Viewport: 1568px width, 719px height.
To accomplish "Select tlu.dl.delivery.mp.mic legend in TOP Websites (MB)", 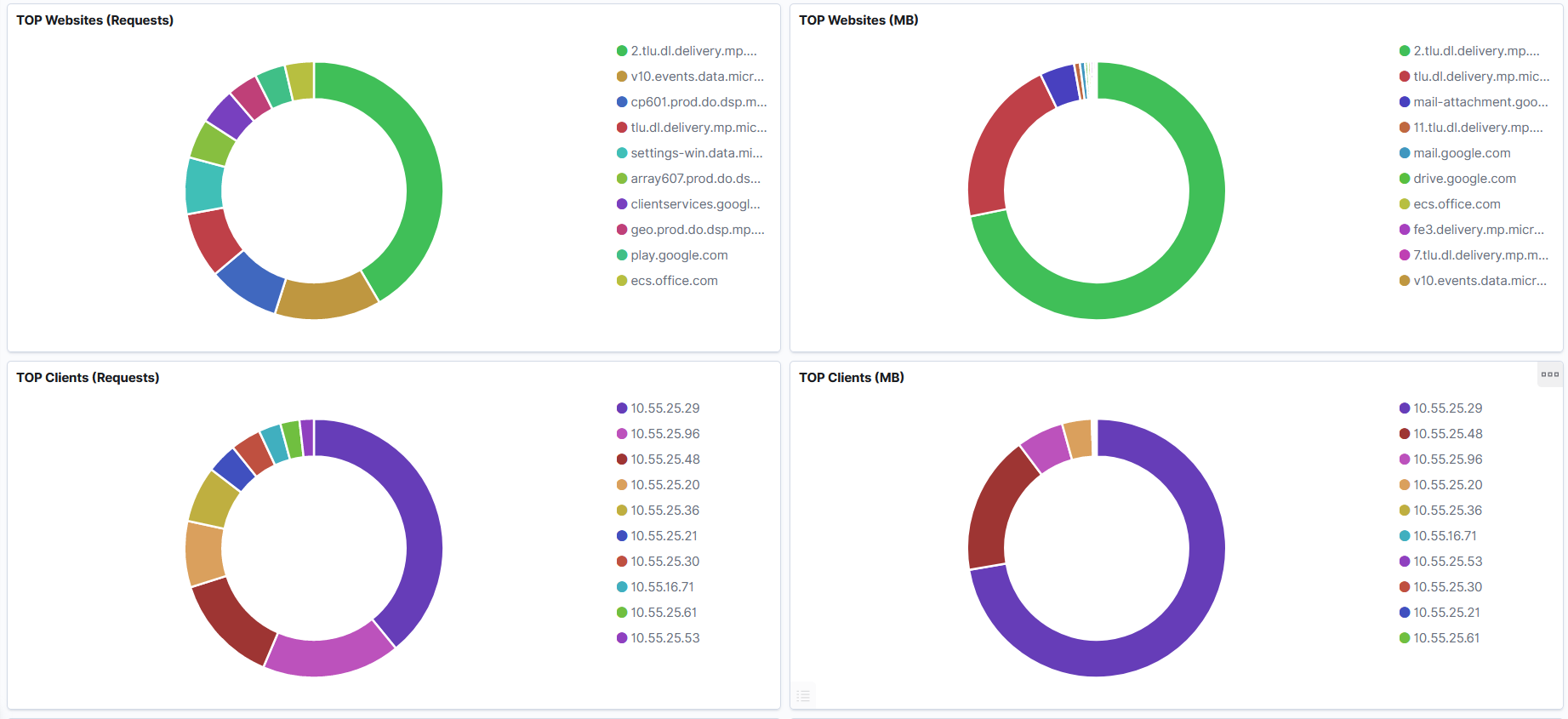I will pos(1475,77).
